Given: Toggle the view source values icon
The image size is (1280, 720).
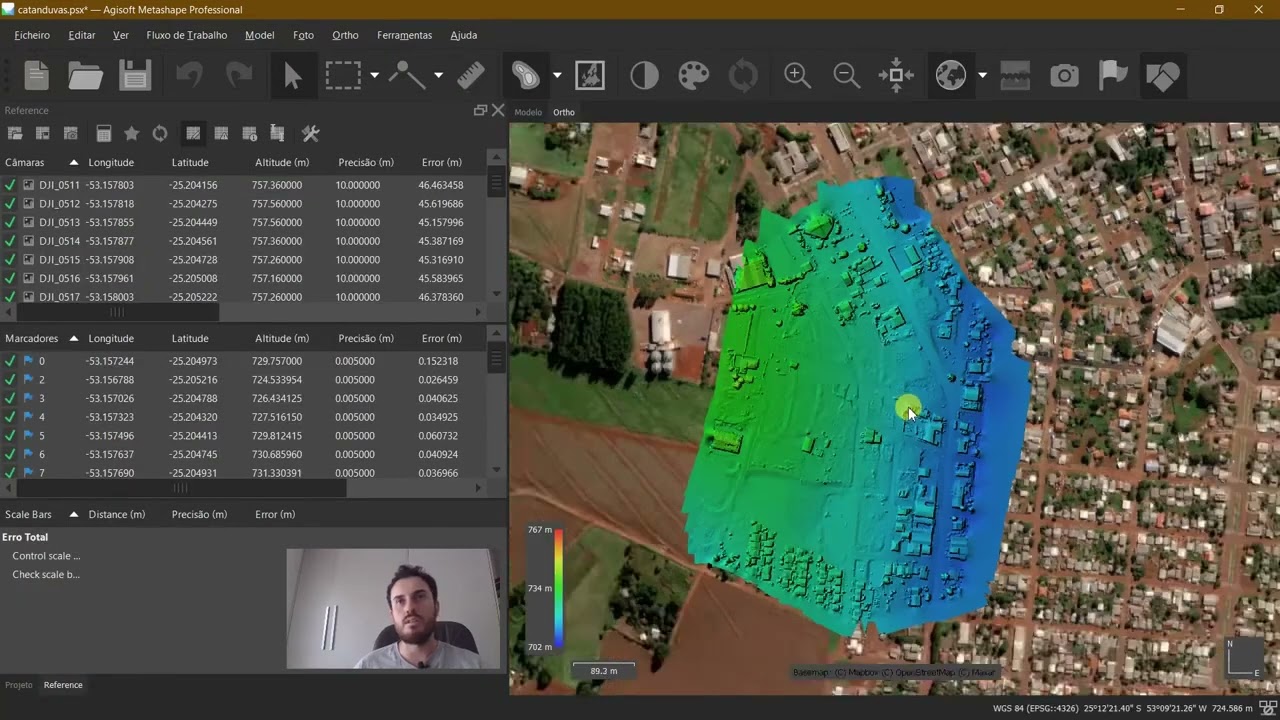Looking at the screenshot, I should coord(193,133).
